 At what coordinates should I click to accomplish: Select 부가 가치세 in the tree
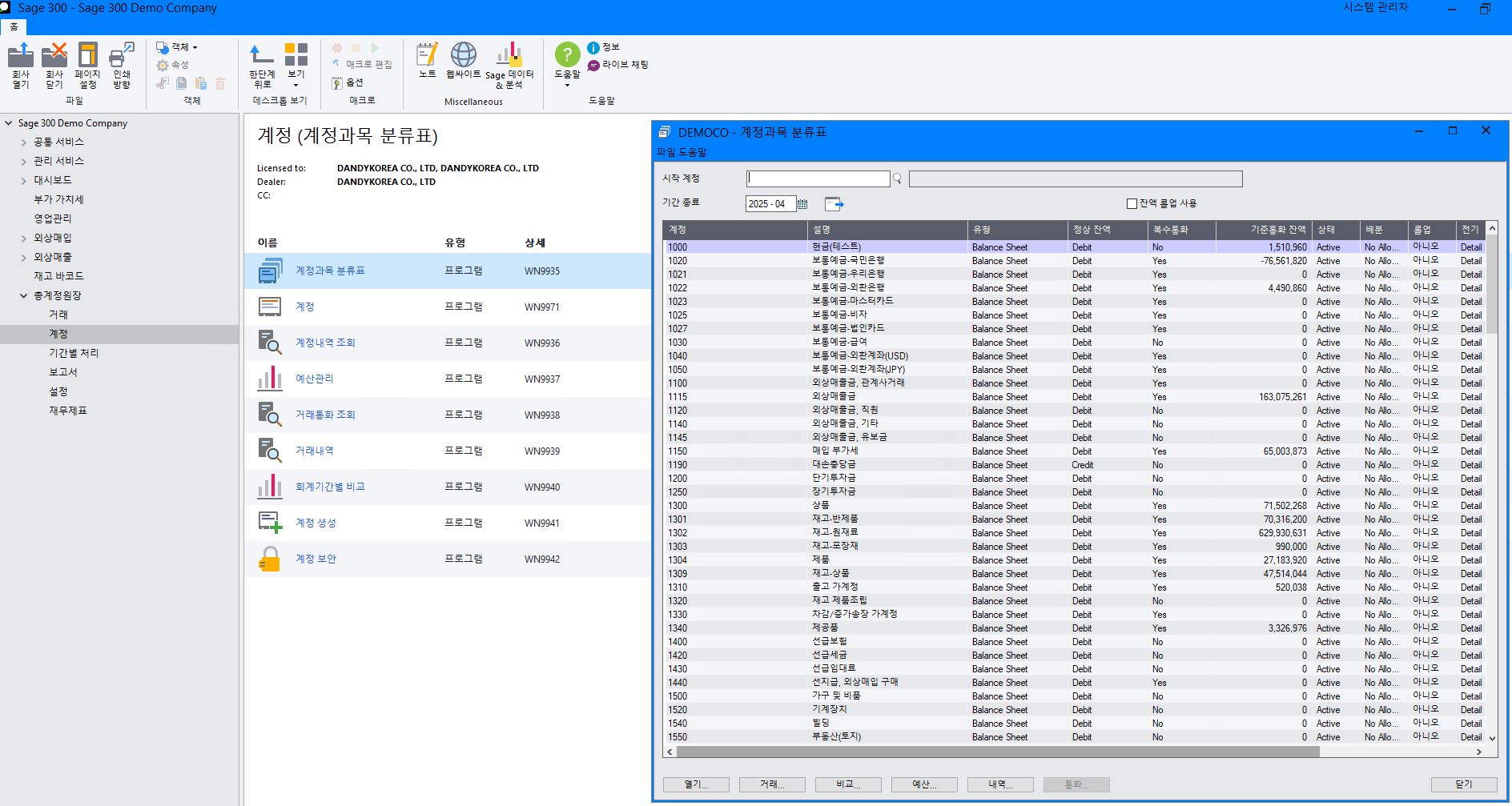[58, 199]
